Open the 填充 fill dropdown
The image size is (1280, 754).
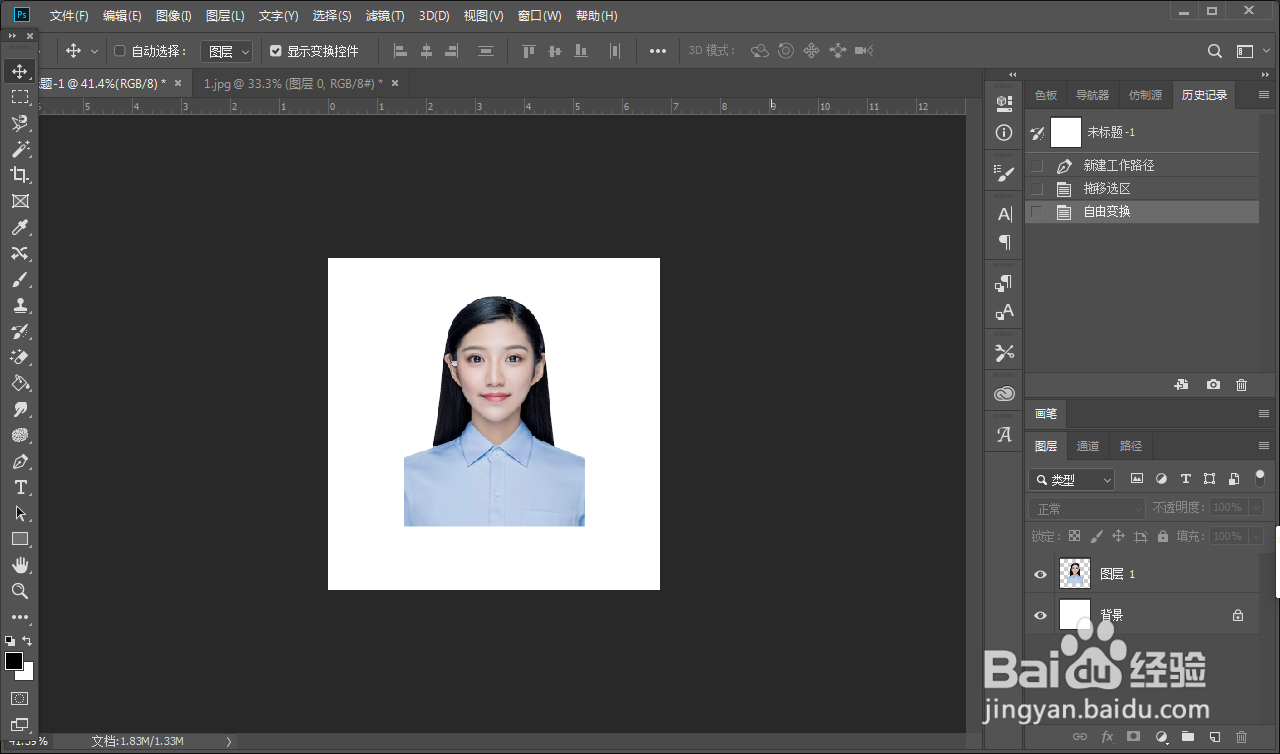pos(1256,536)
